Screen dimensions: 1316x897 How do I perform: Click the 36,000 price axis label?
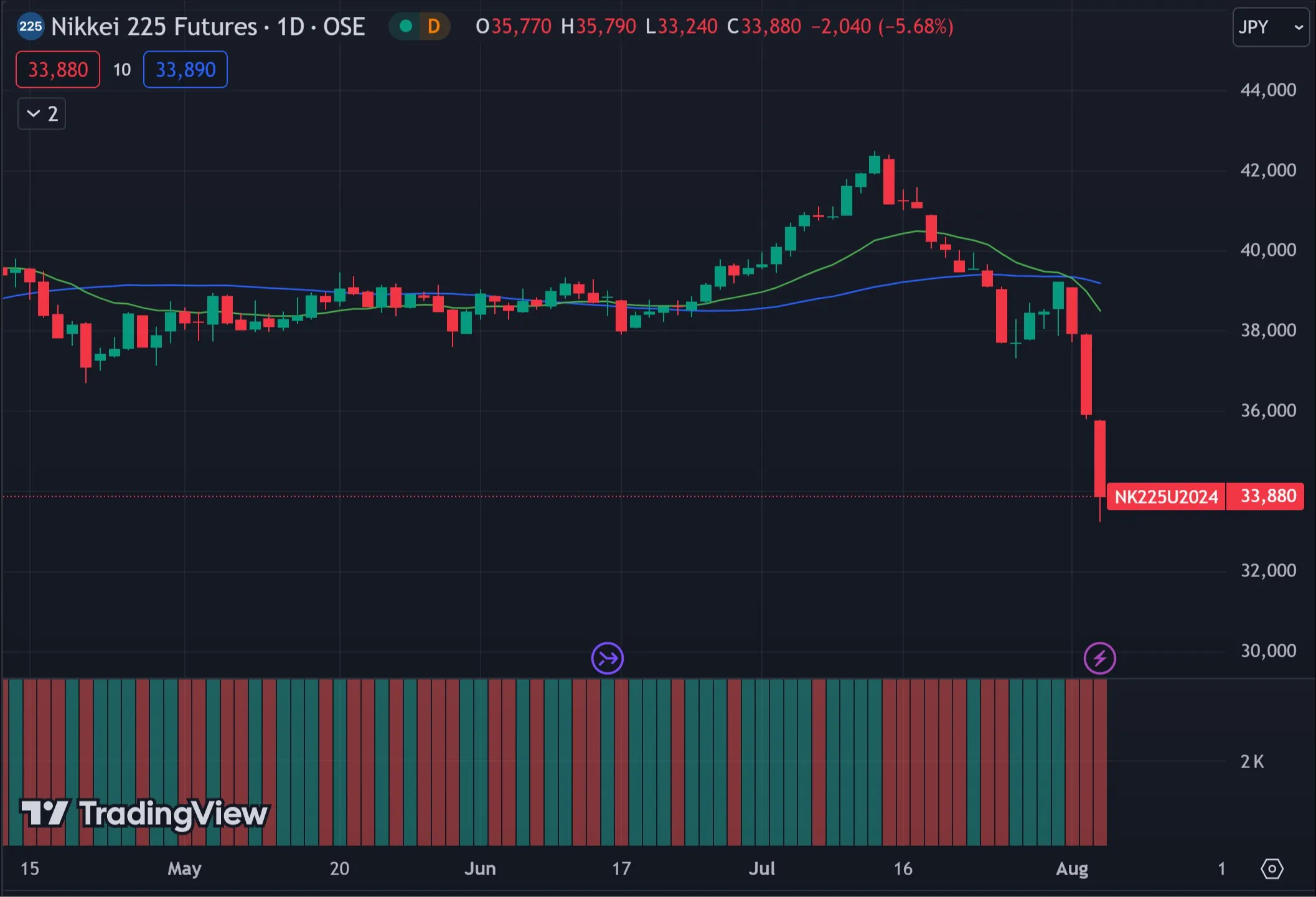(1268, 410)
